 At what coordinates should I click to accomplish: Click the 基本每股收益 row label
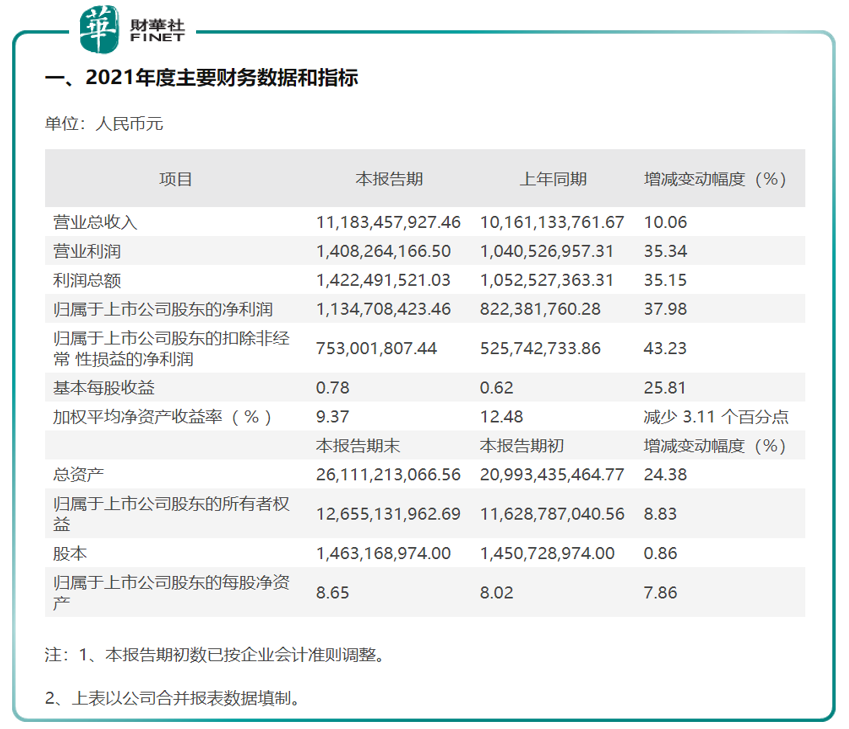click(103, 388)
